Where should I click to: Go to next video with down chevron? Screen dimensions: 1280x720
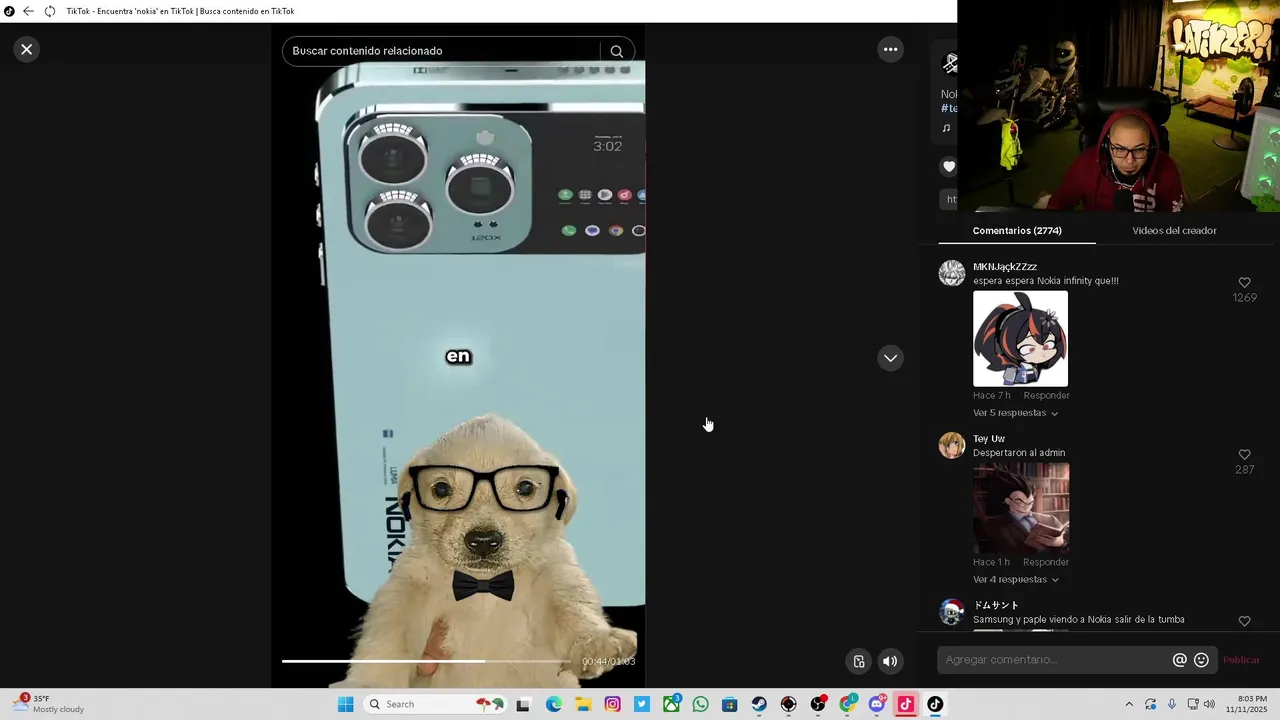tap(890, 358)
